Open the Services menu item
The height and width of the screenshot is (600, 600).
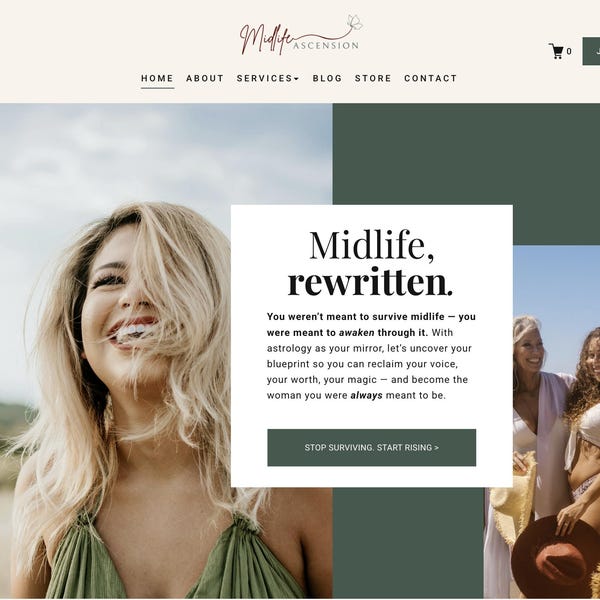pyautogui.click(x=267, y=78)
